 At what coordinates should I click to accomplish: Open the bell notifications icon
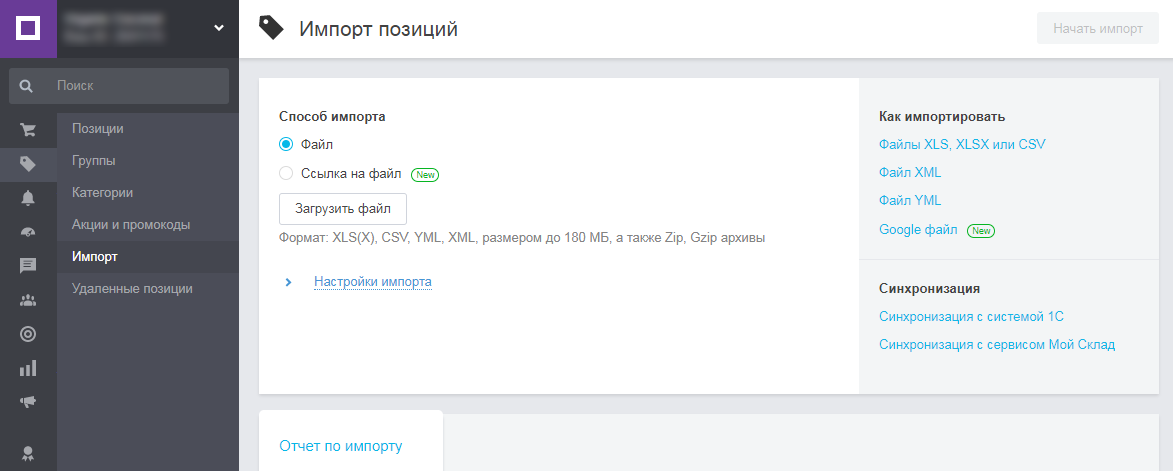tap(28, 197)
